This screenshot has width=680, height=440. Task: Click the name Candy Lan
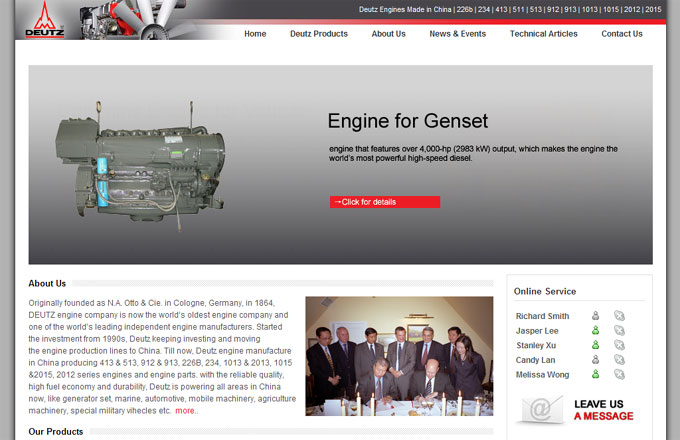coord(535,360)
